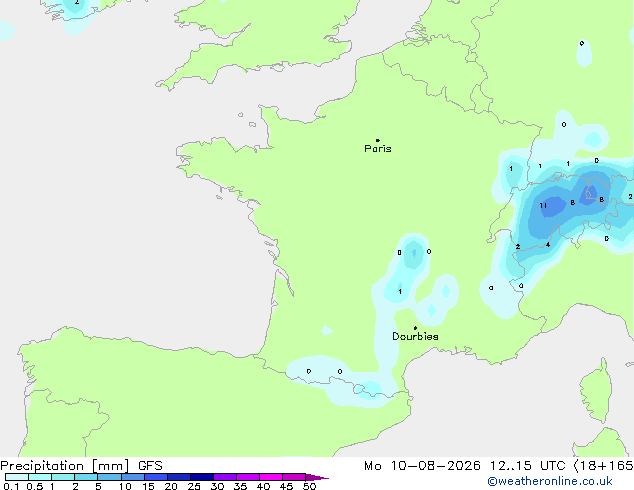Image resolution: width=634 pixels, height=490 pixels.
Task: Click legend tick label '50'
Action: point(309,486)
